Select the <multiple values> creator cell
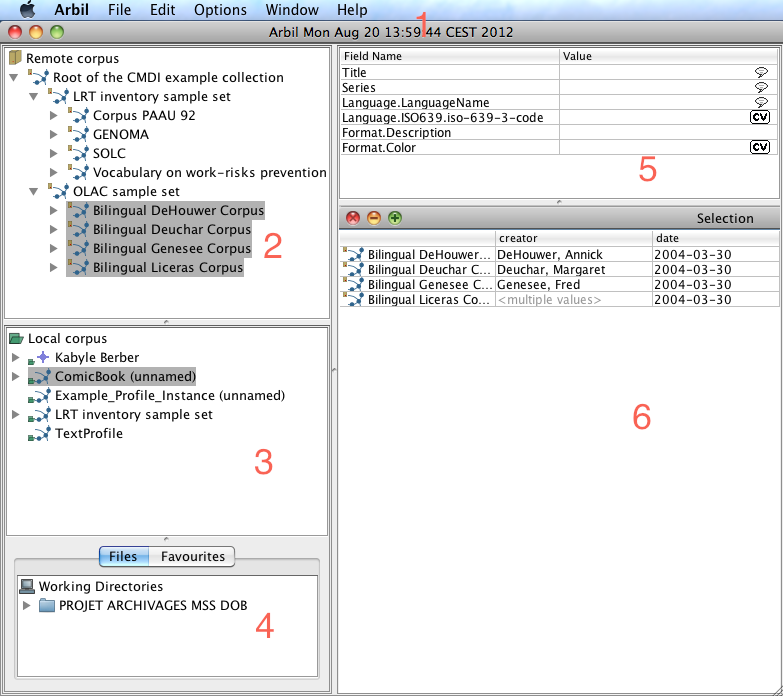This screenshot has width=783, height=696. point(573,300)
